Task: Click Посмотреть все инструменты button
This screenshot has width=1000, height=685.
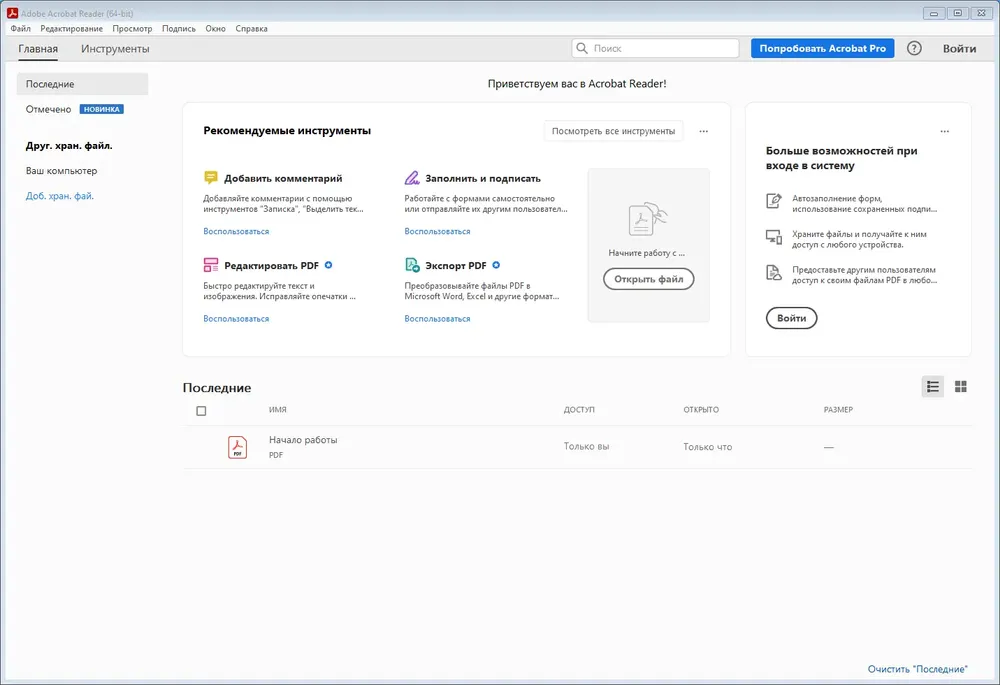Action: (613, 131)
